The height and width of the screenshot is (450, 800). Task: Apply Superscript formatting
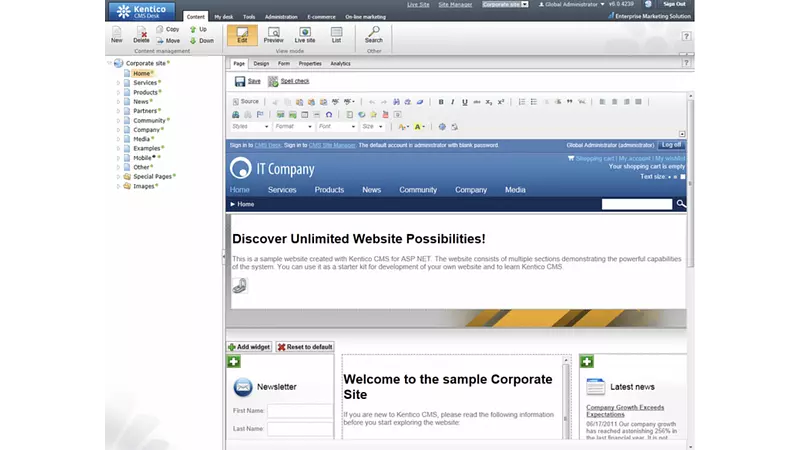(x=501, y=102)
